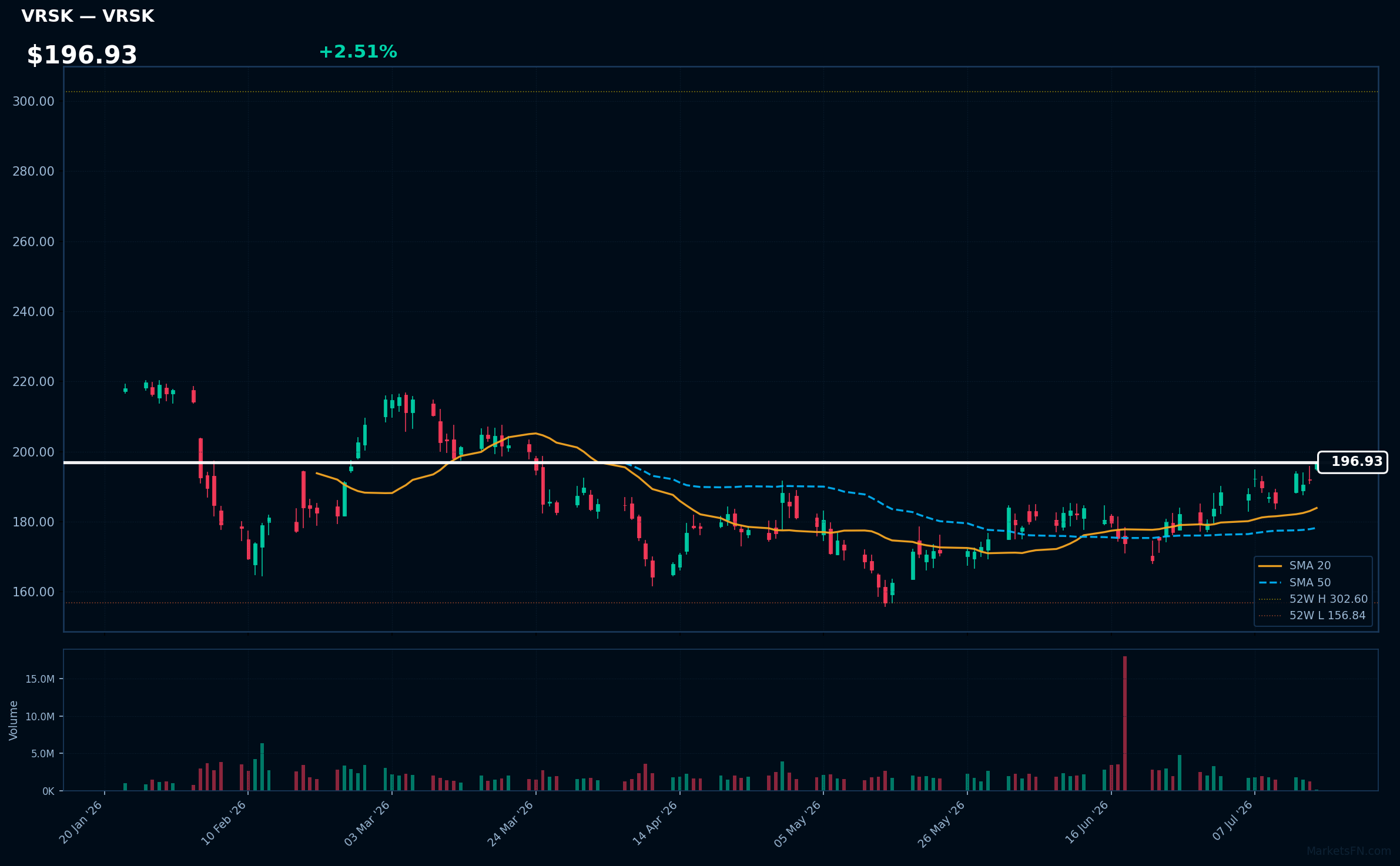Click the blue dashed SMA 50 sample in legend
This screenshot has height=866, width=1400.
pos(1270,583)
